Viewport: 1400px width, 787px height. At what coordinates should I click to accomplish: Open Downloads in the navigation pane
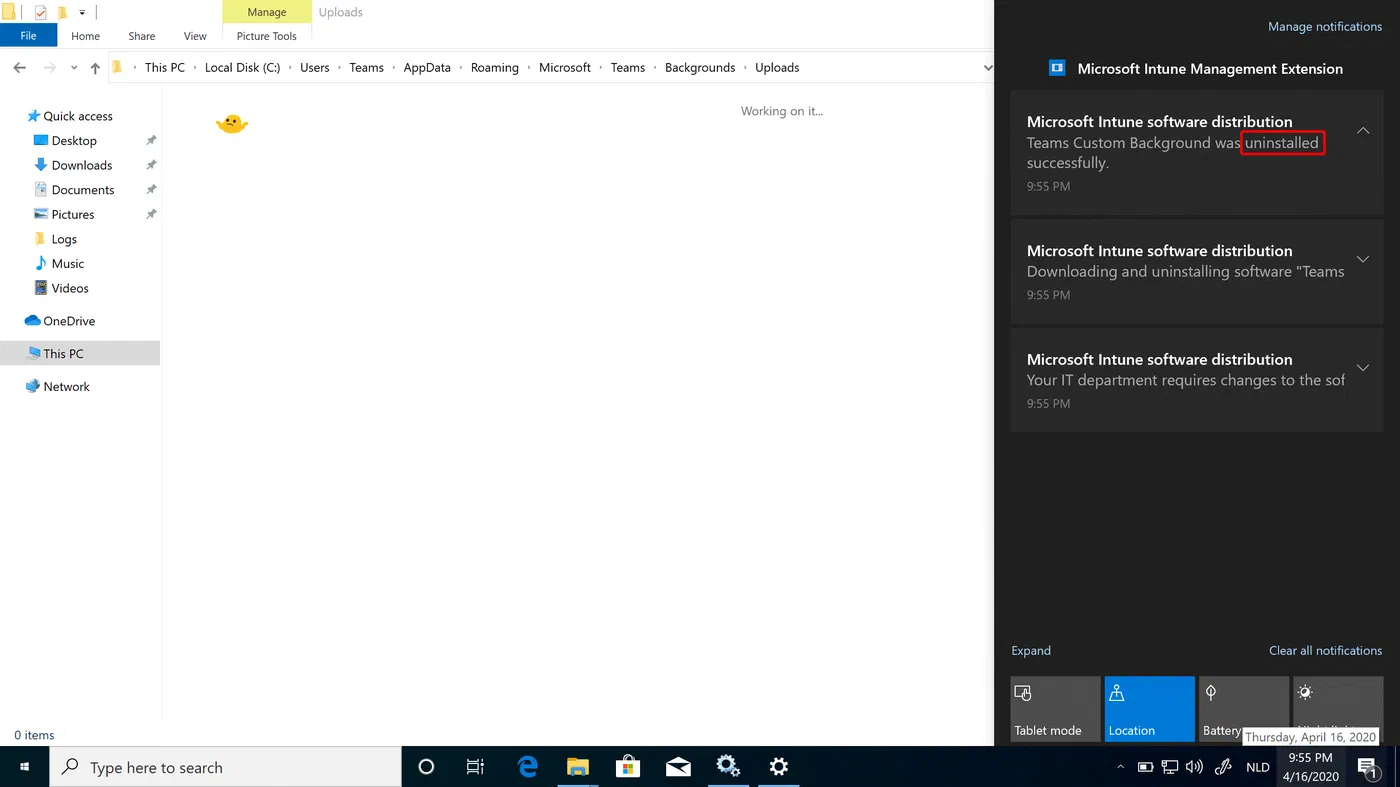click(x=81, y=165)
